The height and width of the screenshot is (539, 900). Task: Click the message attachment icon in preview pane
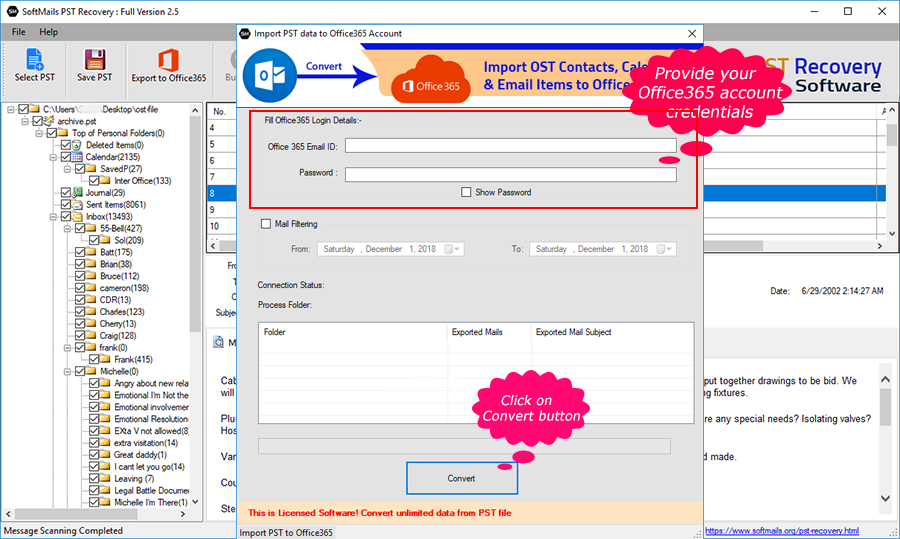[218, 342]
